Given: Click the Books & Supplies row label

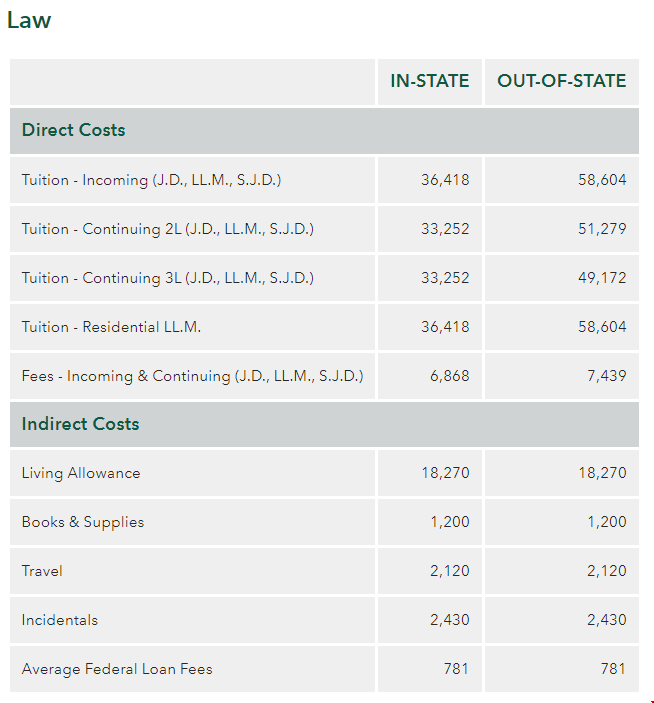Looking at the screenshot, I should click(x=83, y=522).
